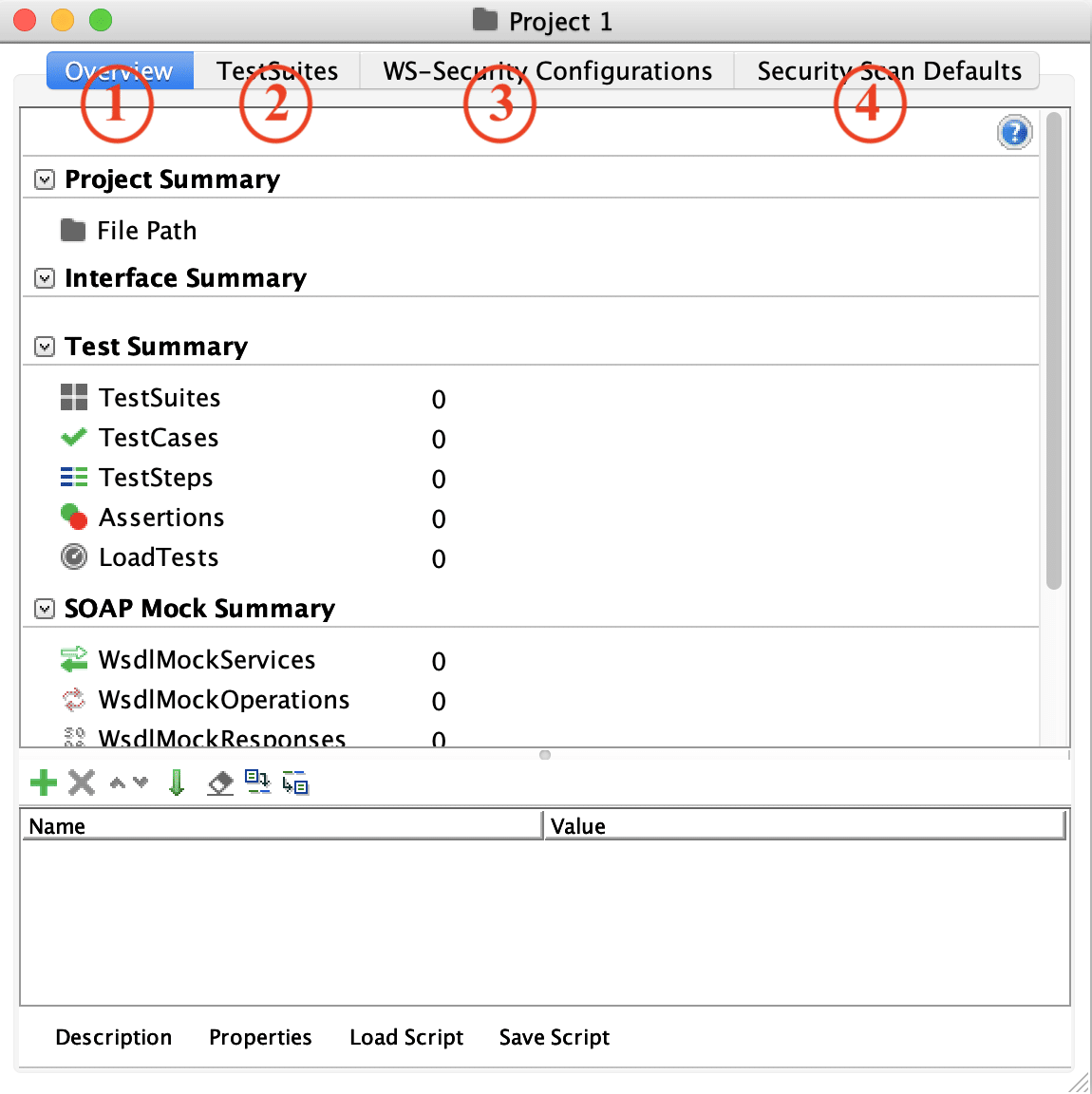1092x1094 pixels.
Task: Click the WsdlMockOperations circular icon
Action: [x=74, y=699]
